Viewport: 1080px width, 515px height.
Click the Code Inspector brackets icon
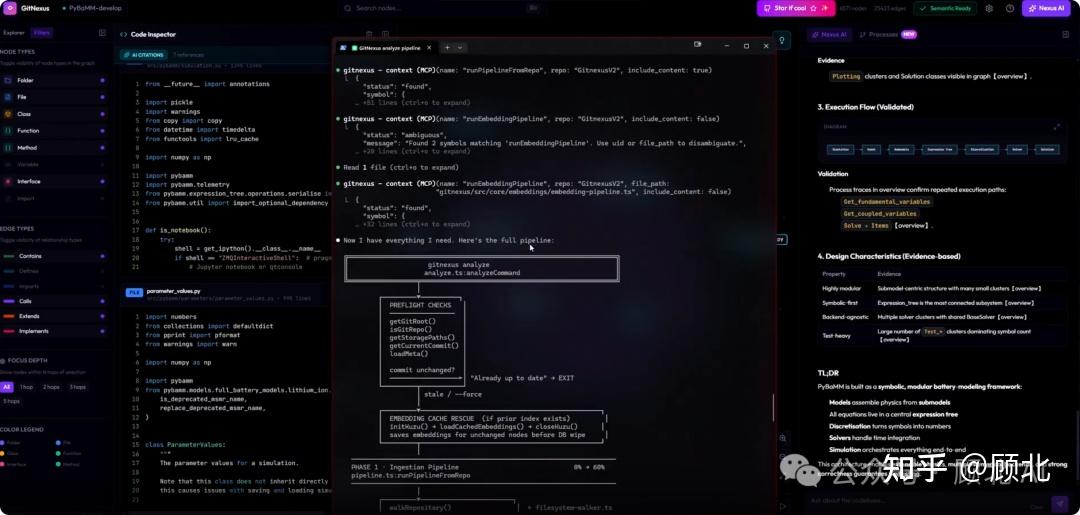[x=123, y=34]
